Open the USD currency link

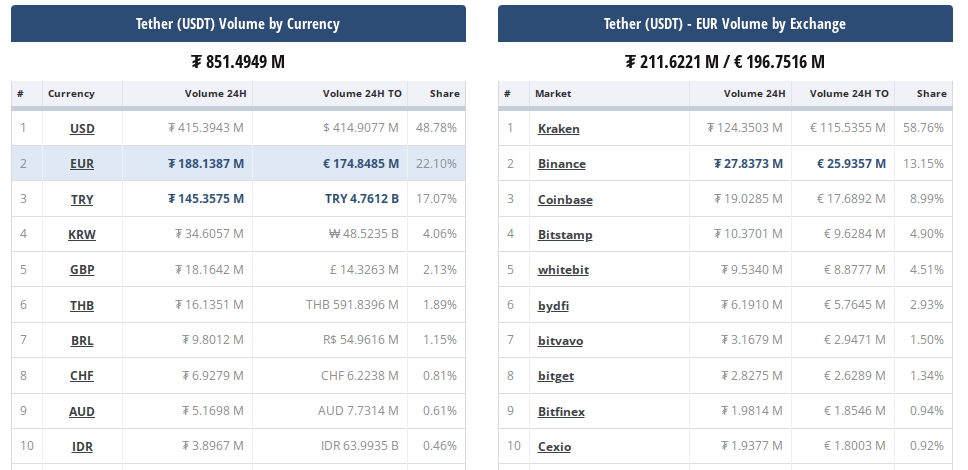tap(82, 128)
